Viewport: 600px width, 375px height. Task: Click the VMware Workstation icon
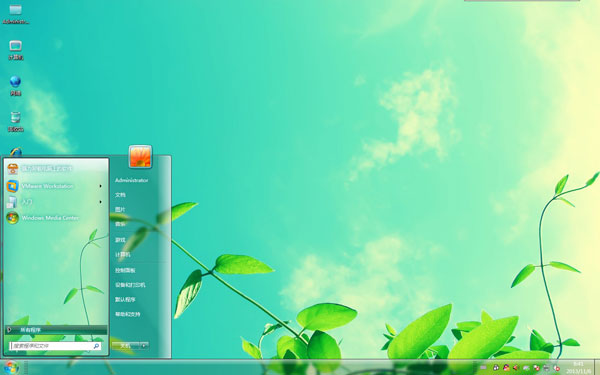click(x=12, y=186)
